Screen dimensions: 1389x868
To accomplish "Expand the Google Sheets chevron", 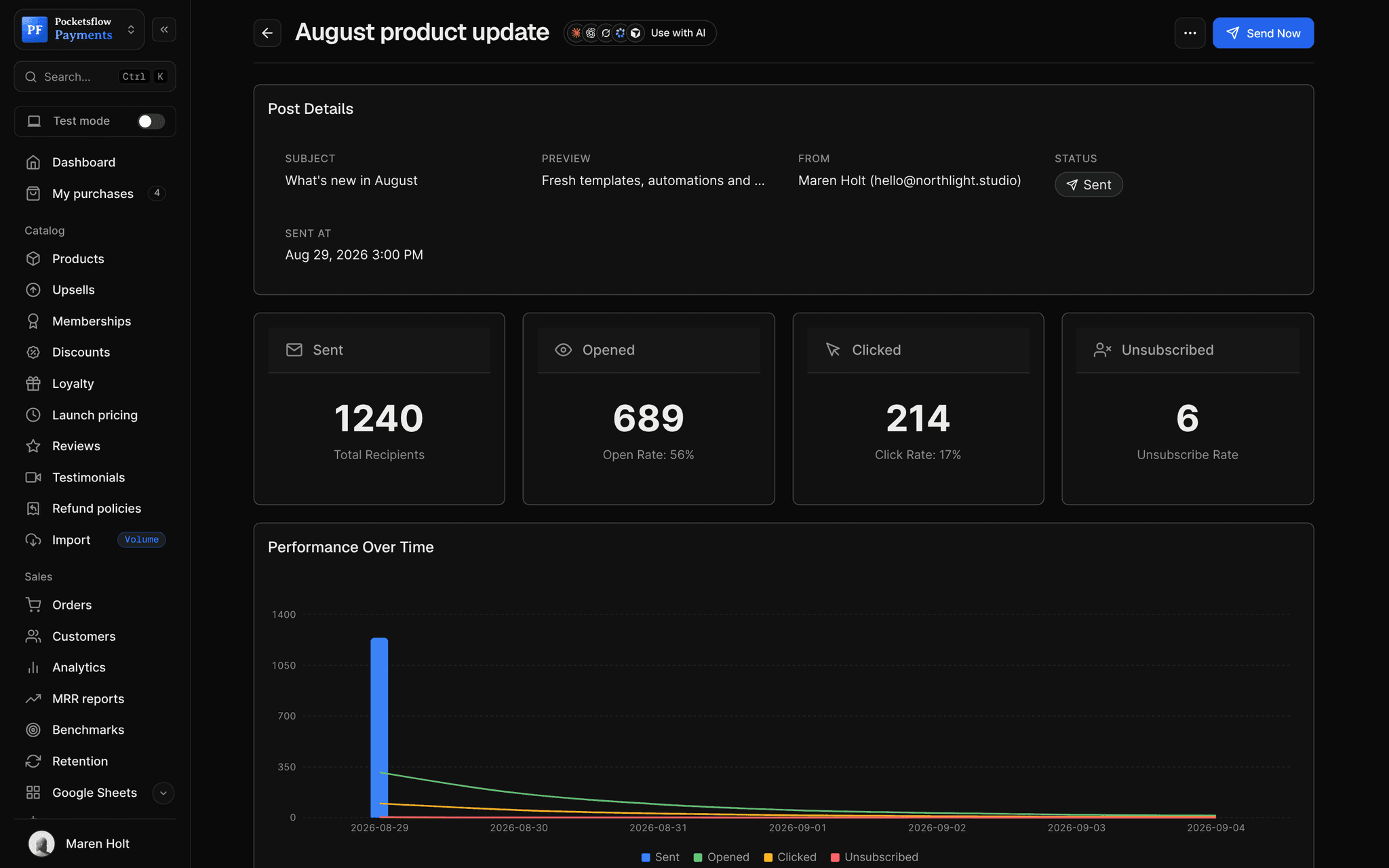I will point(163,793).
